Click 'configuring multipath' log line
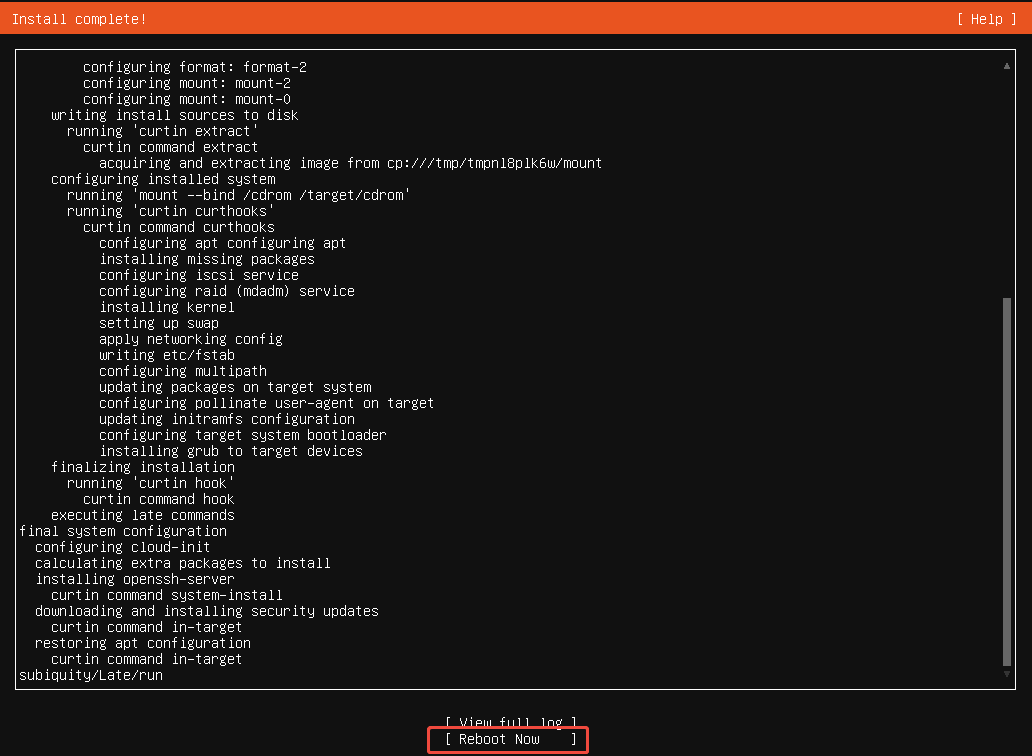This screenshot has height=756, width=1032. pyautogui.click(x=183, y=371)
